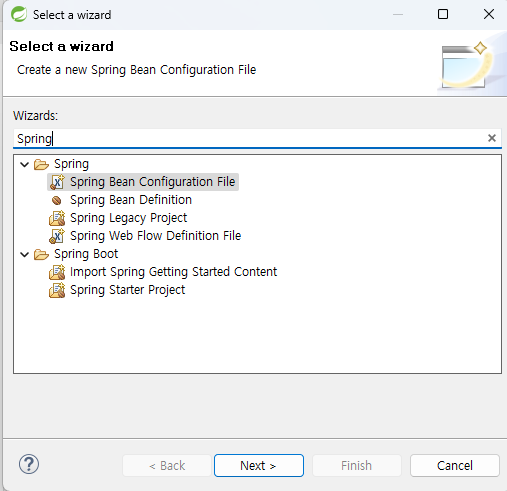Image resolution: width=507 pixels, height=491 pixels.
Task: Clear the wizard filter text with the X
Action: pos(492,138)
